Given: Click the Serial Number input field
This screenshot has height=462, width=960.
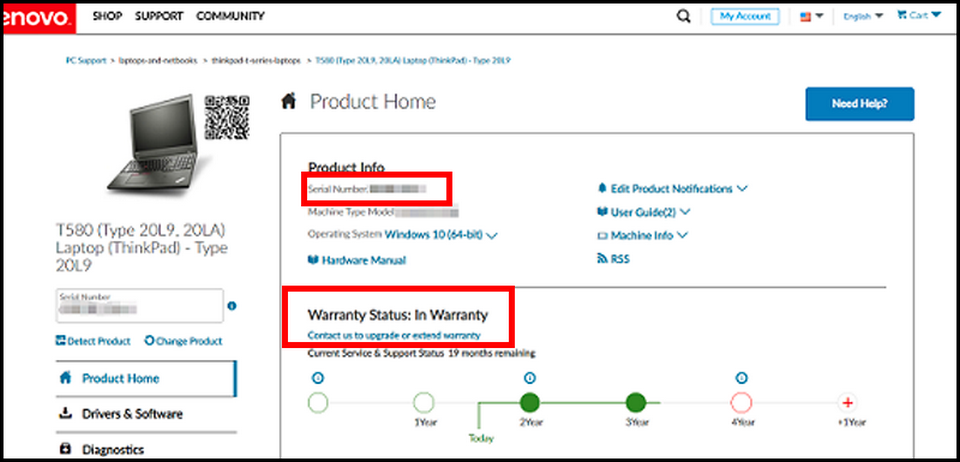Looking at the screenshot, I should pos(138,306).
